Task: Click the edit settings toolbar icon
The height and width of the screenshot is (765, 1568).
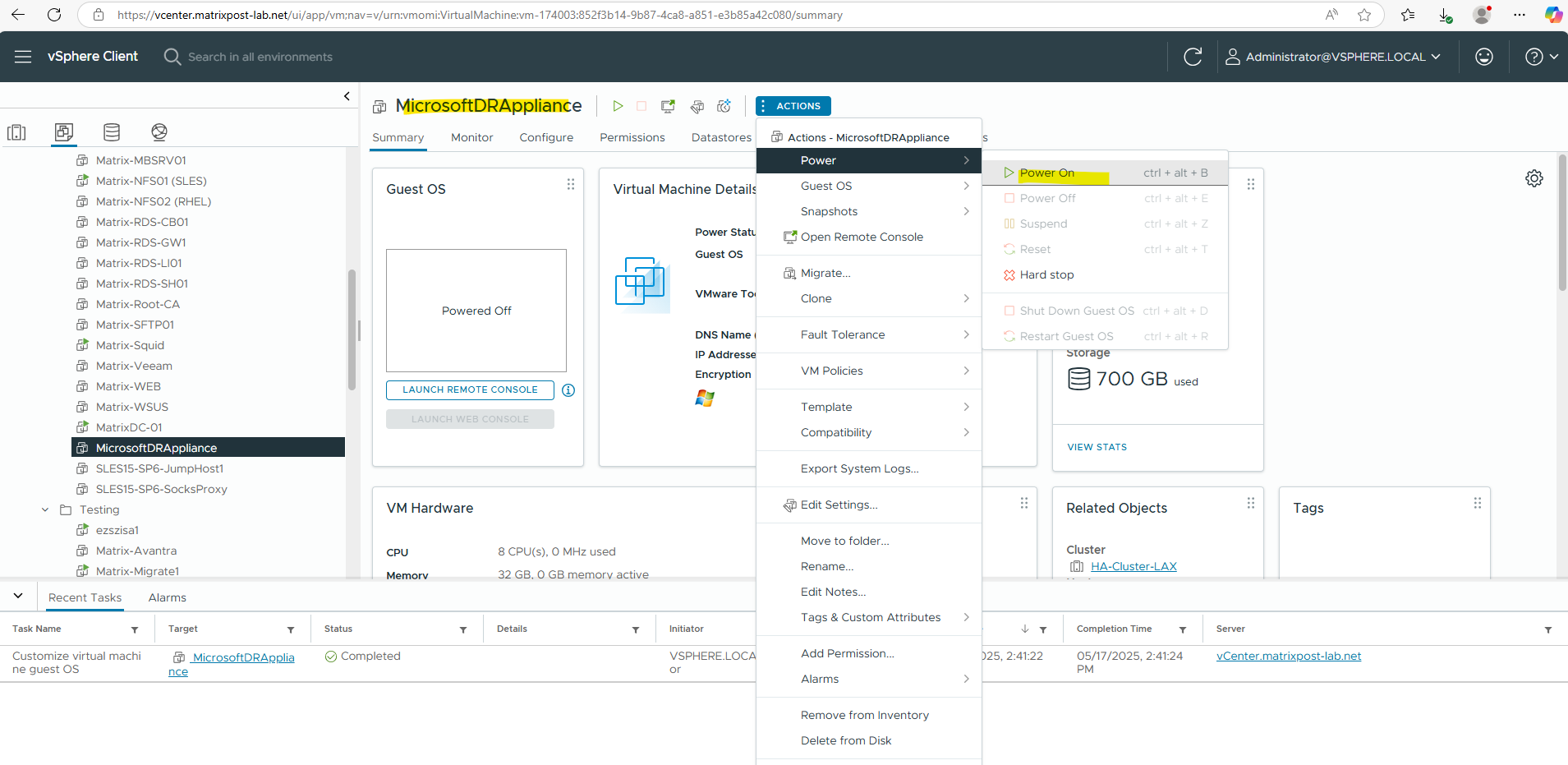Action: pyautogui.click(x=697, y=106)
